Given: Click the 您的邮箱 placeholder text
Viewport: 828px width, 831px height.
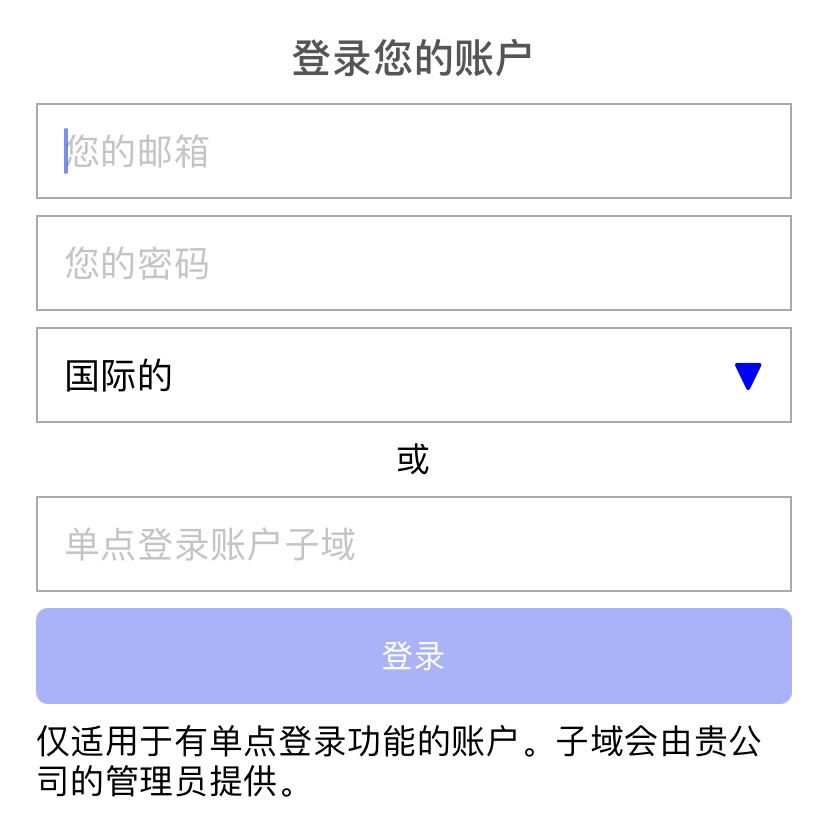Looking at the screenshot, I should coord(137,152).
